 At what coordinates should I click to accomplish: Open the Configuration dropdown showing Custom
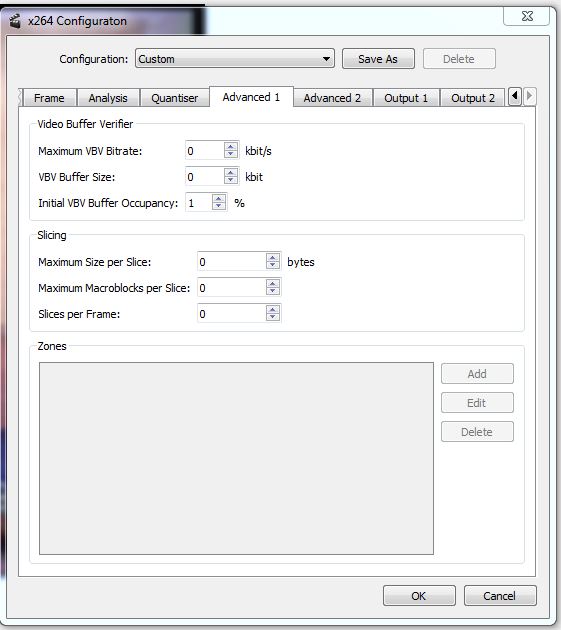[x=235, y=59]
